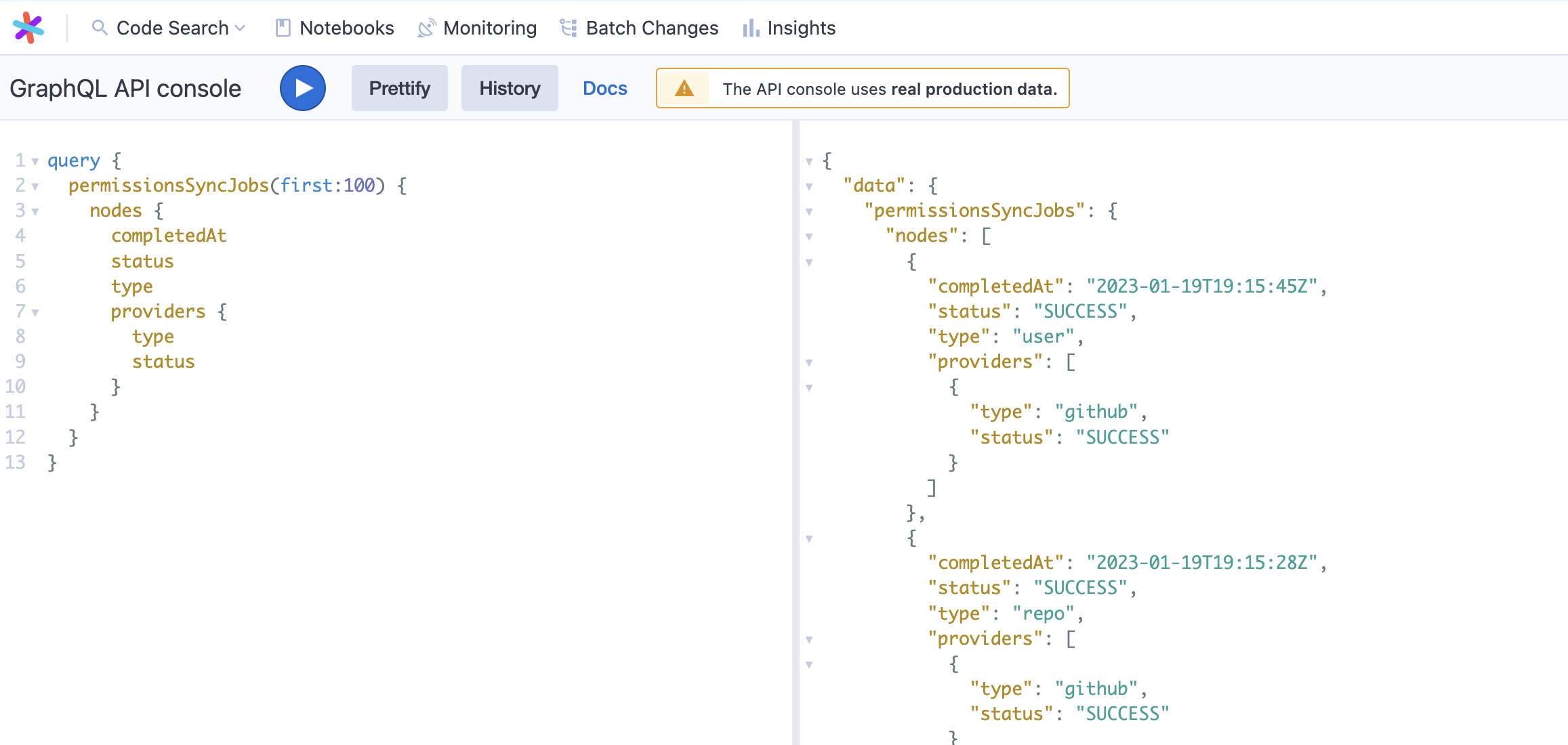Fold the "nodes" array in response
This screenshot has width=1568, height=745.
[x=809, y=237]
